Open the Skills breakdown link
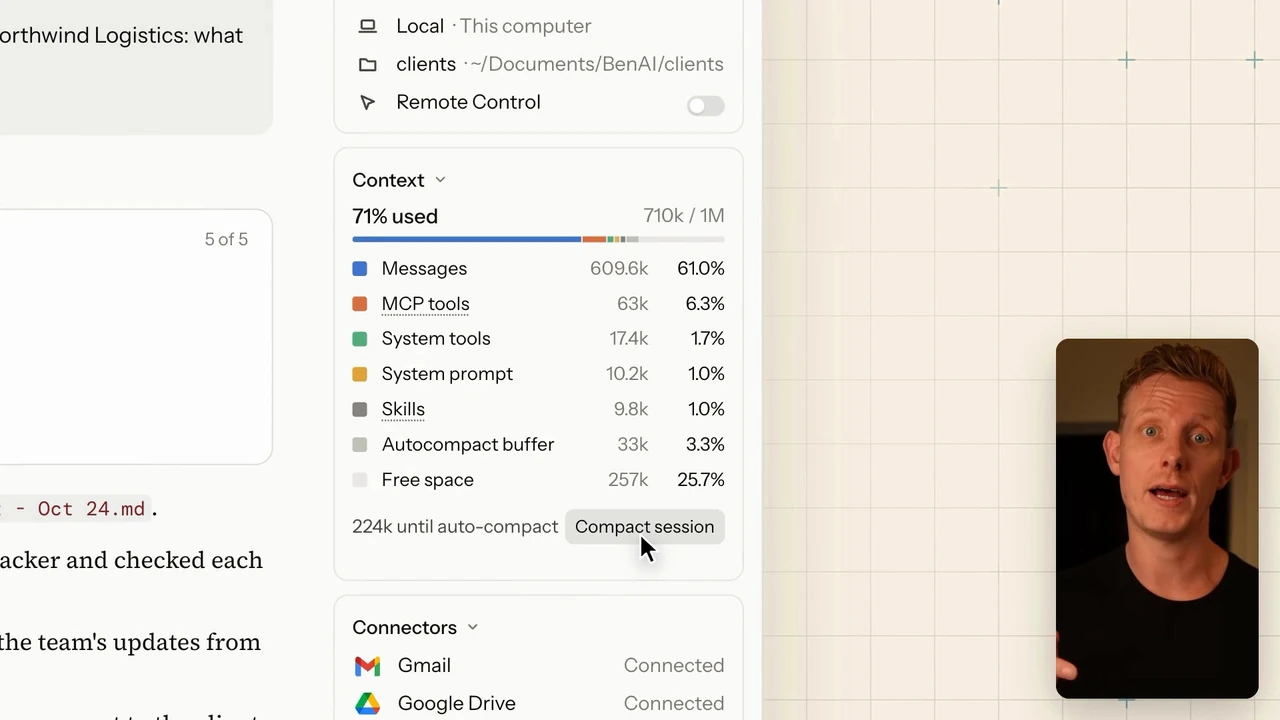The height and width of the screenshot is (720, 1280). (x=403, y=409)
